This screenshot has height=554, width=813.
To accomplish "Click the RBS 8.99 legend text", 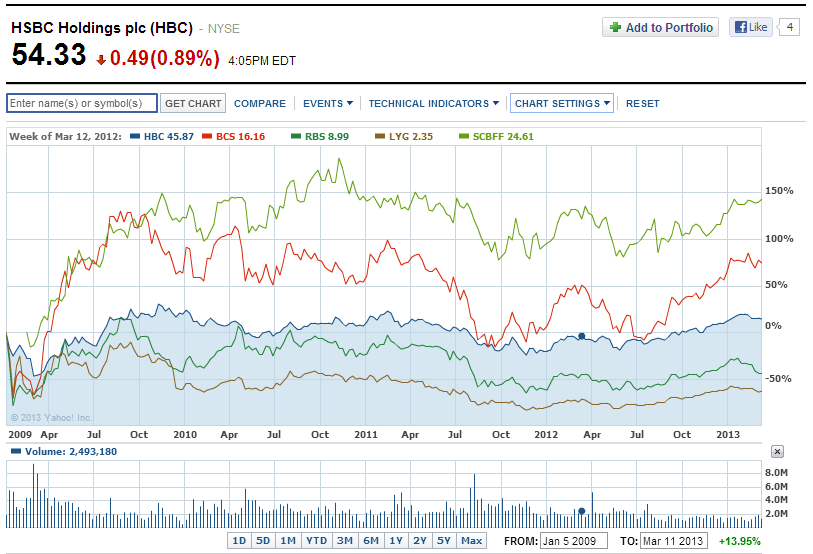I will (327, 136).
